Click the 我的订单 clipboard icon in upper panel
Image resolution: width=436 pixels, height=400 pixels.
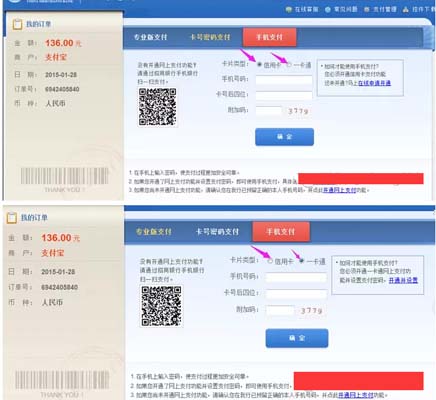tap(17, 24)
